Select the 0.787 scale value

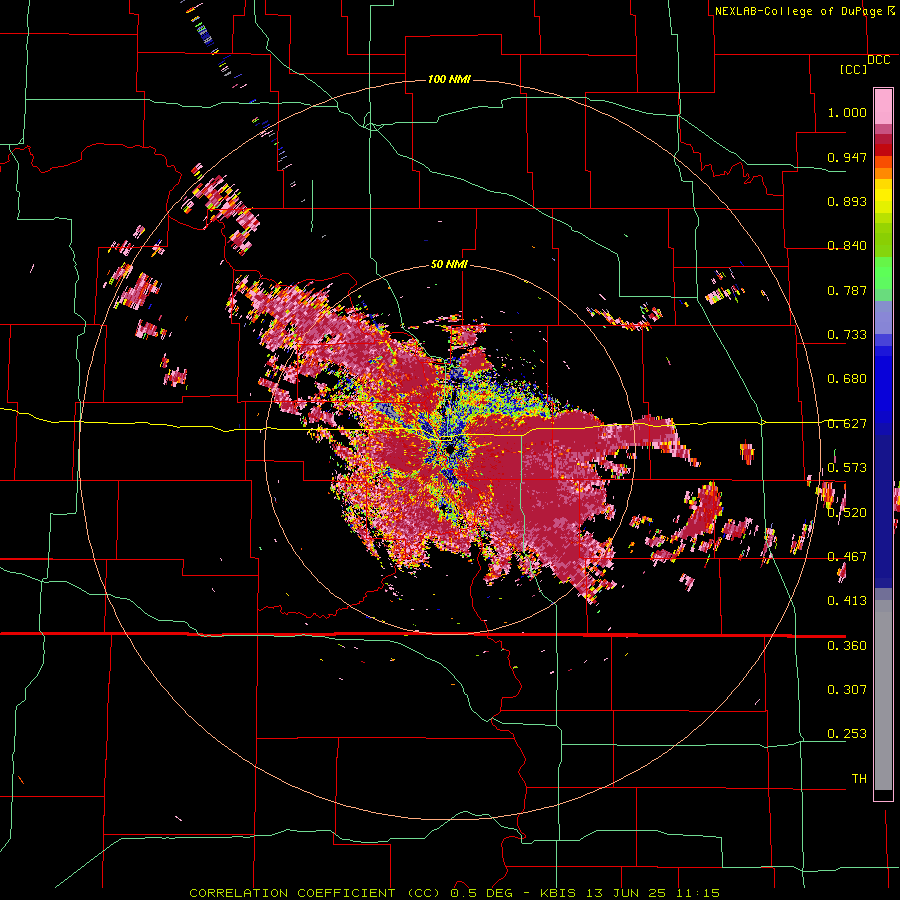pos(847,290)
